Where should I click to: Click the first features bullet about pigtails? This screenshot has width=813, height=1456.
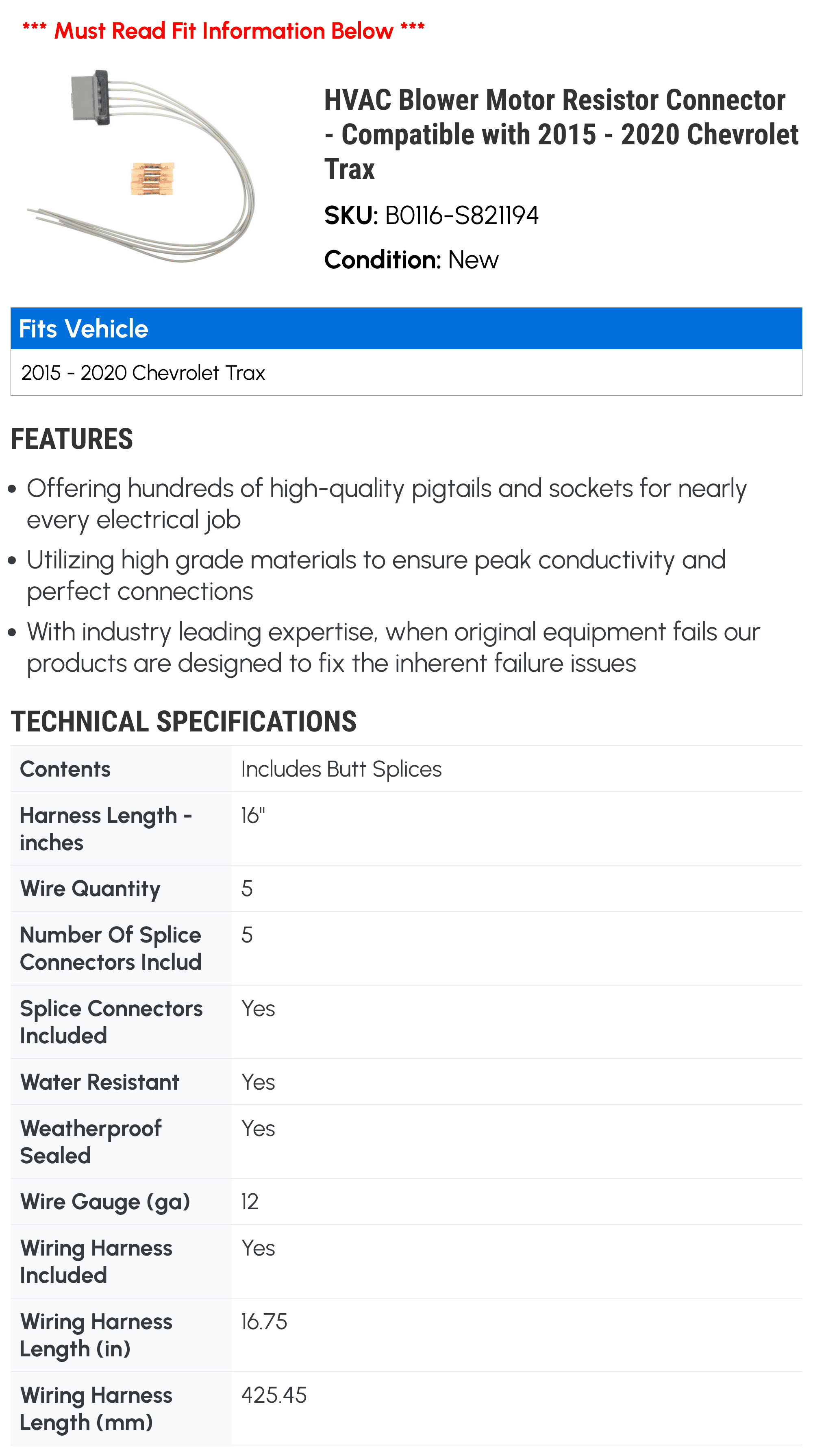387,504
